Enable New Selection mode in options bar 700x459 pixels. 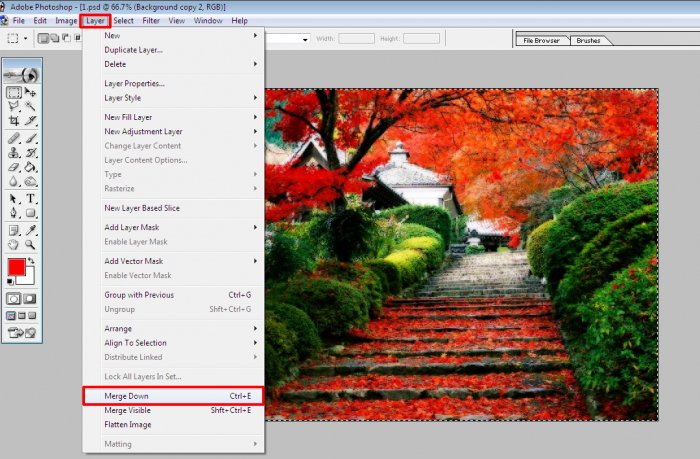coord(43,38)
